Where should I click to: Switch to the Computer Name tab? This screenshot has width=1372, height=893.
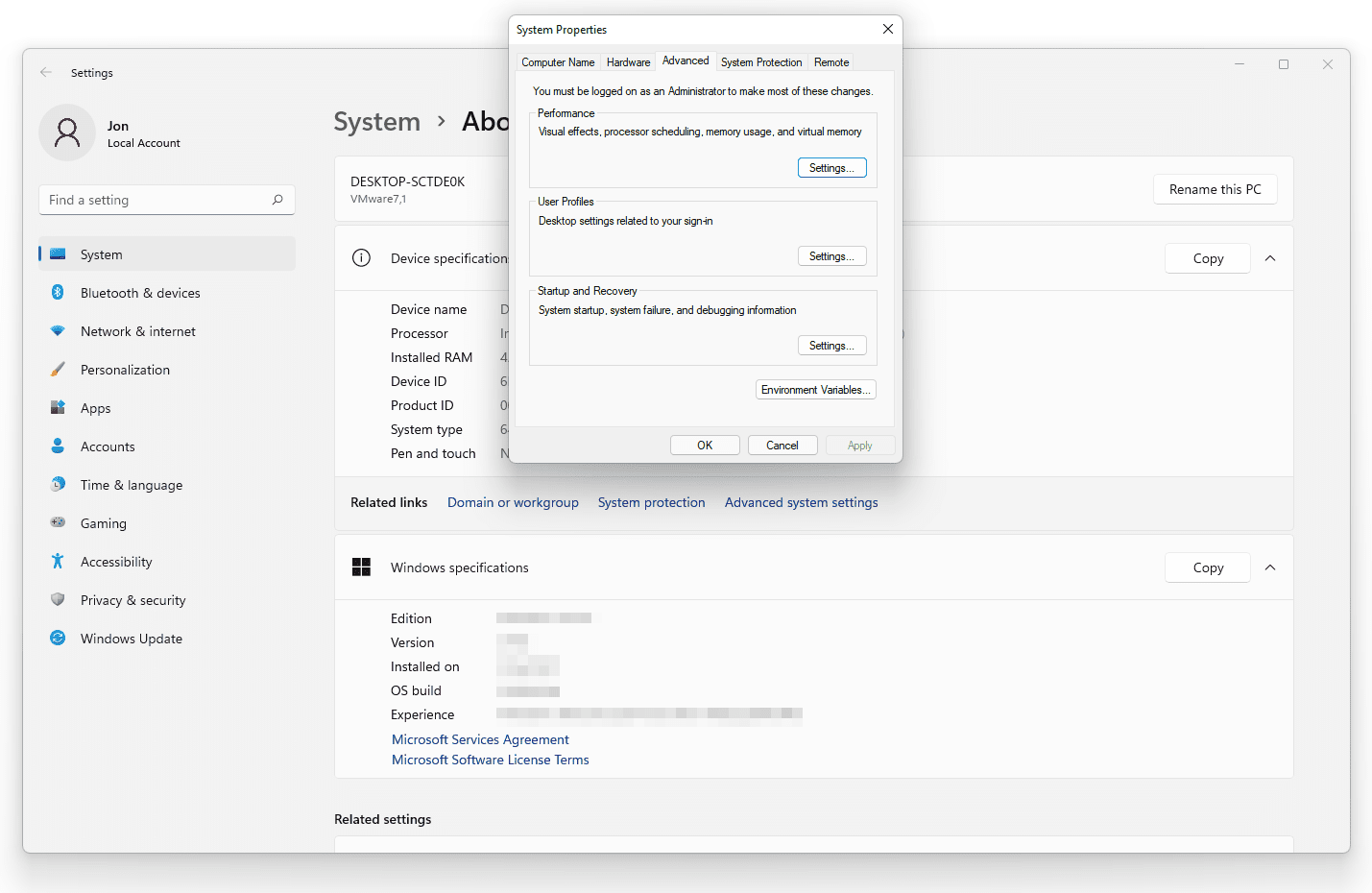point(558,62)
